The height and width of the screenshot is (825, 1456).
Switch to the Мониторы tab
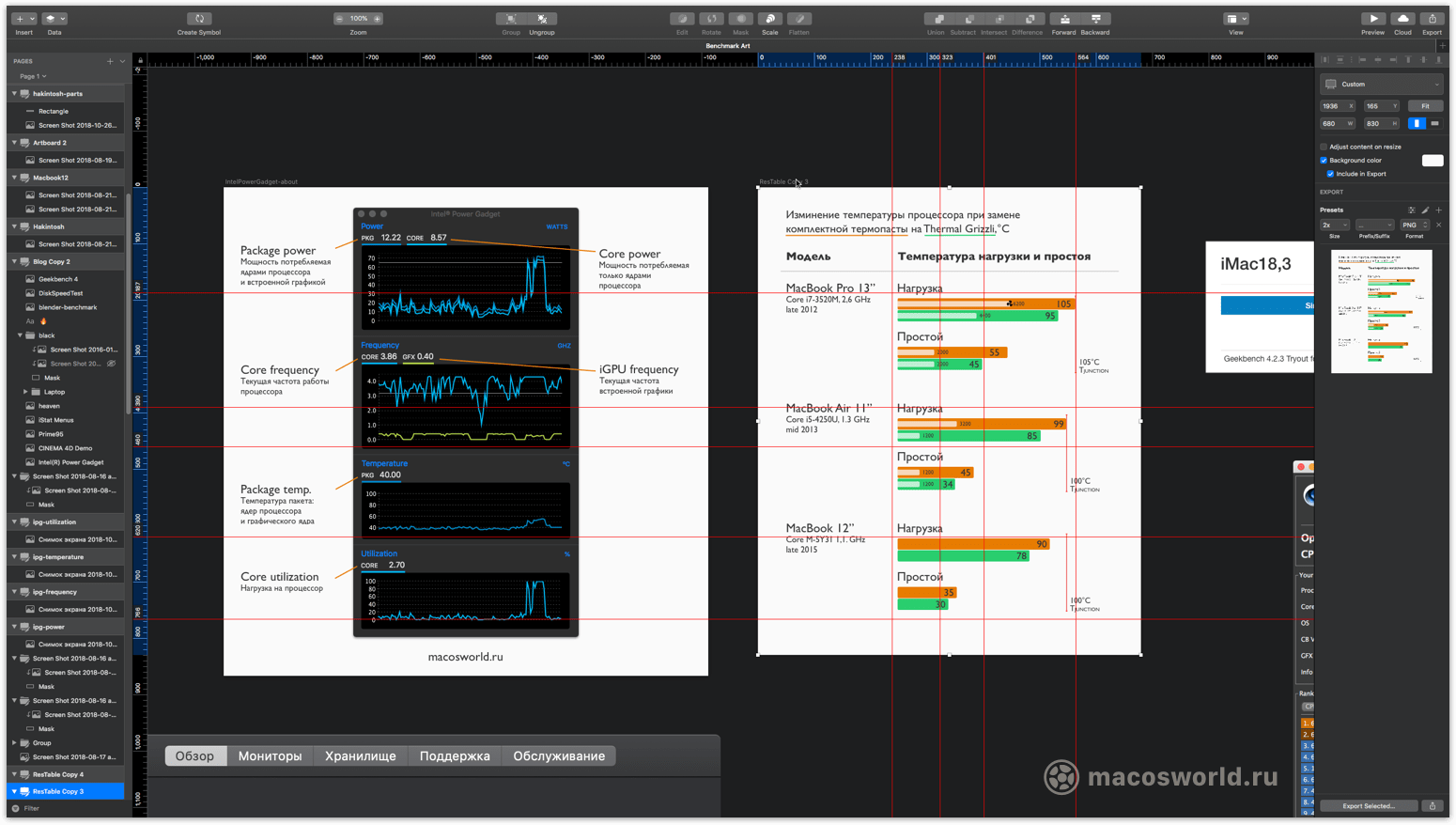[x=271, y=756]
